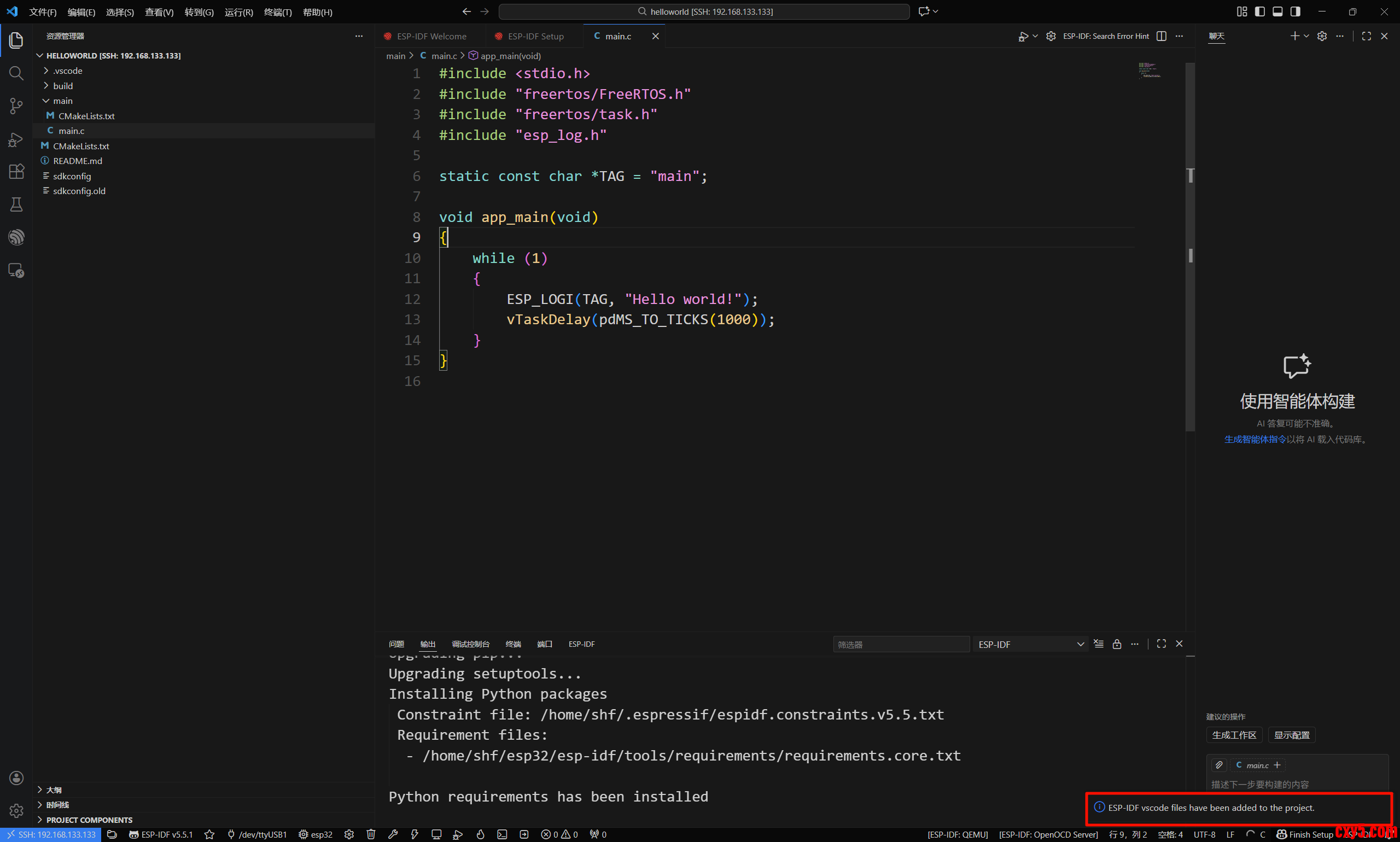The image size is (1400, 842).
Task: Open the Testing flask view
Action: (16, 204)
